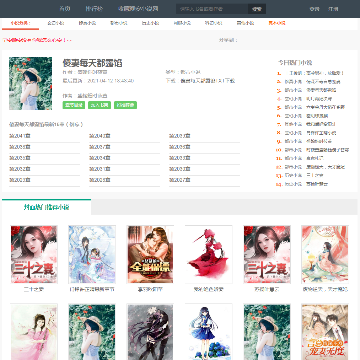Select the green cover-recommended novels tab
This screenshot has height=360, width=360.
click(x=46, y=207)
